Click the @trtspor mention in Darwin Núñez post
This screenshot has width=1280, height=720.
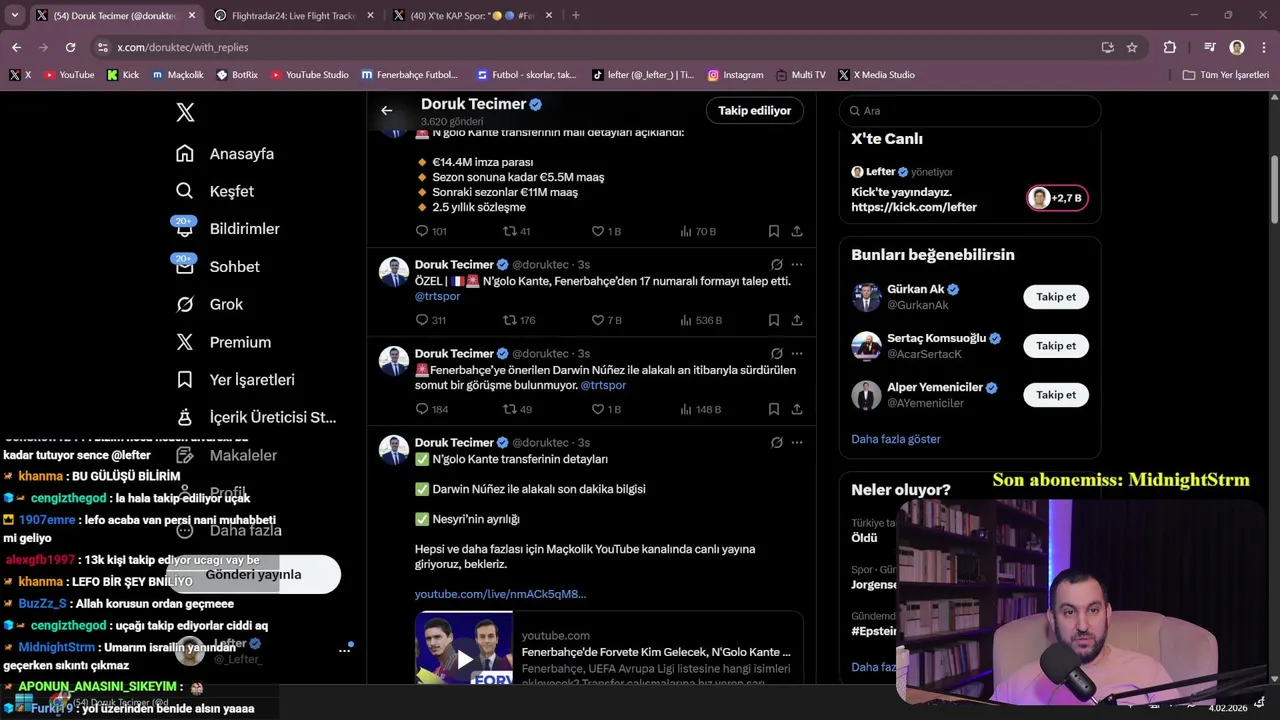(x=603, y=385)
